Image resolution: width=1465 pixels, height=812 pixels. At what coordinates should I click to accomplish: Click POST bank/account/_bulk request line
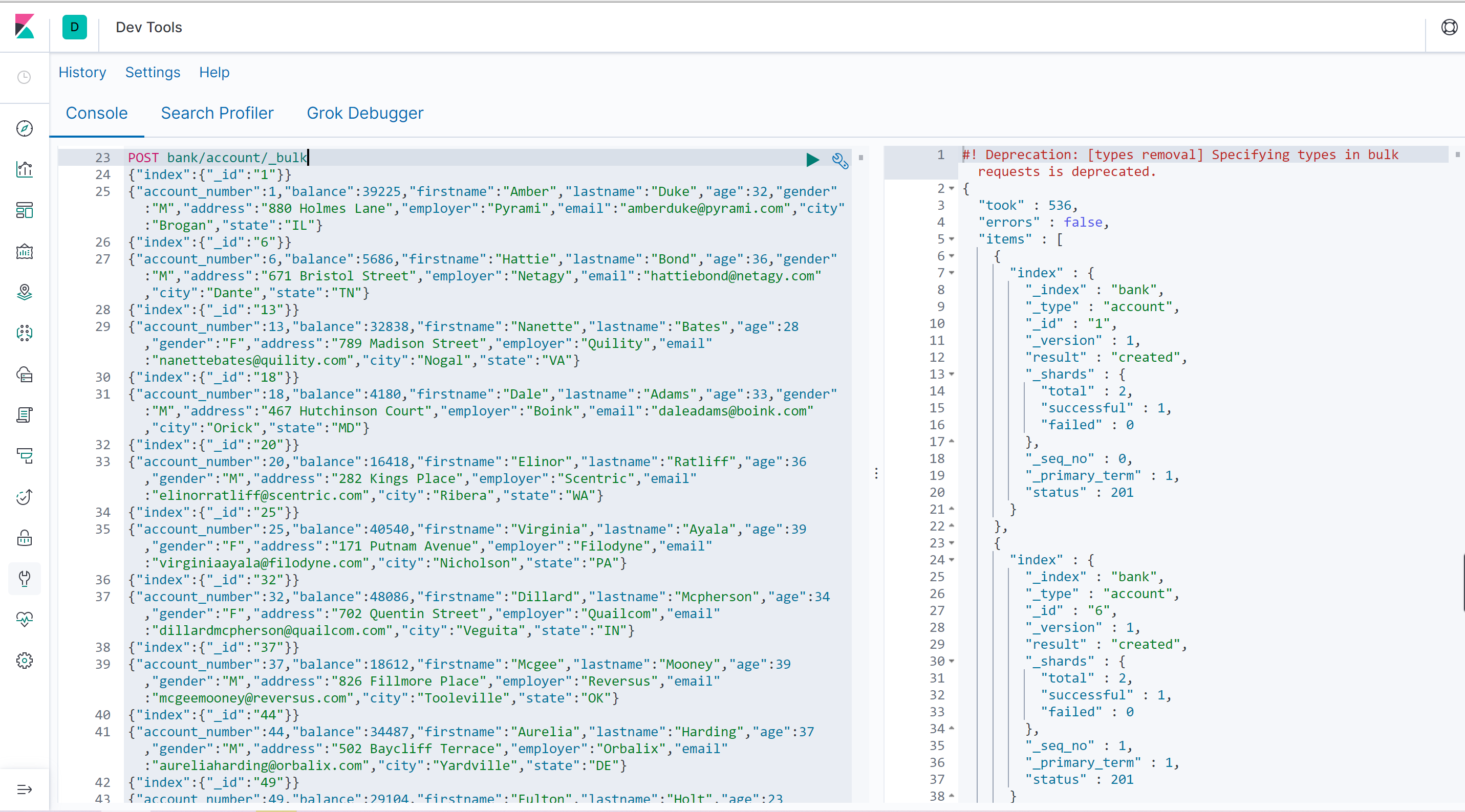click(x=217, y=158)
